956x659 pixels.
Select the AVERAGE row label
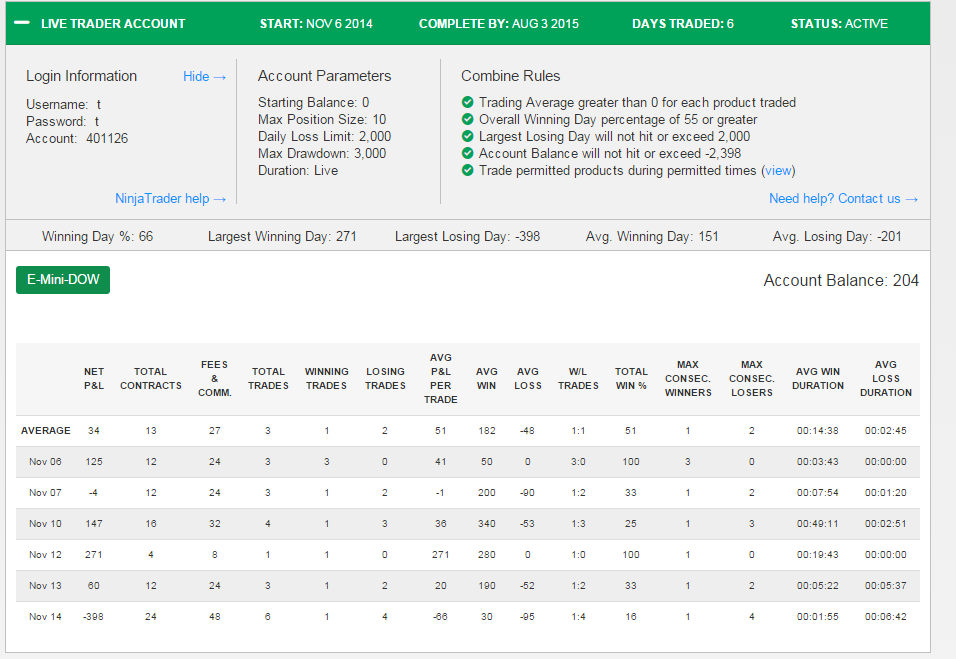tap(46, 430)
